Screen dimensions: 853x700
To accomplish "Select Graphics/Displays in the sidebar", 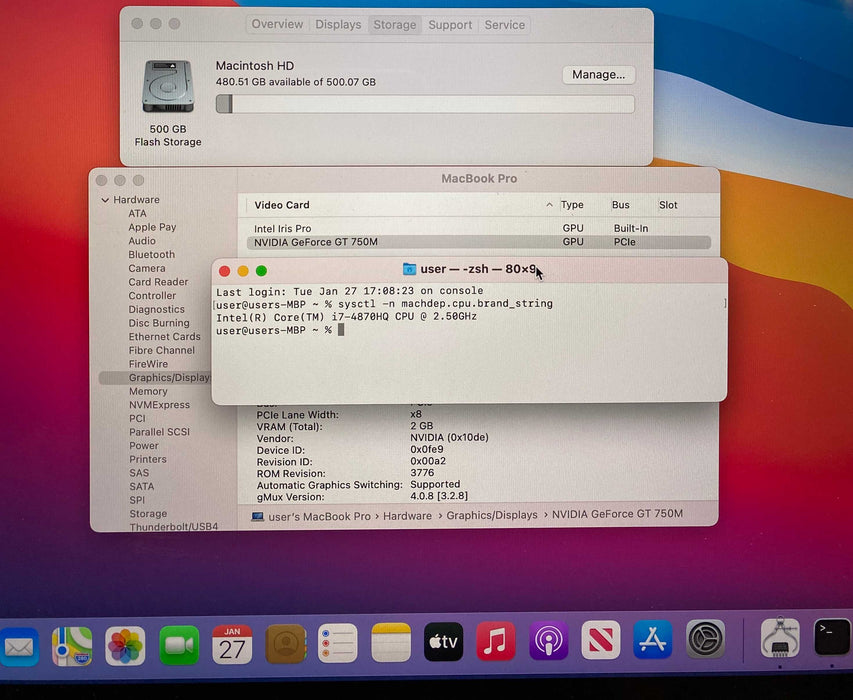I will 156,377.
